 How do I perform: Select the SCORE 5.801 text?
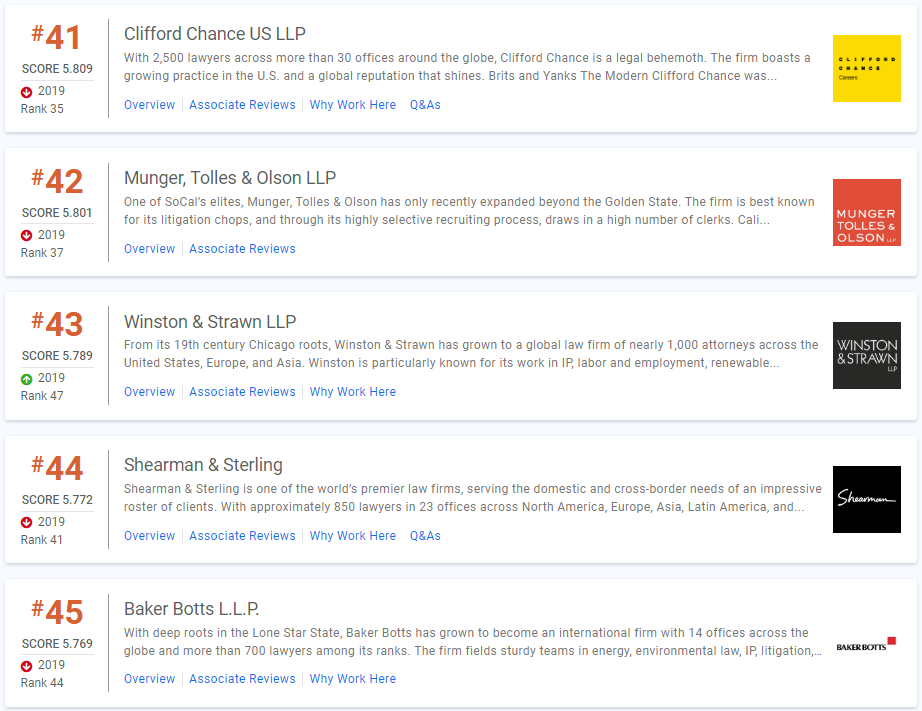pos(57,213)
